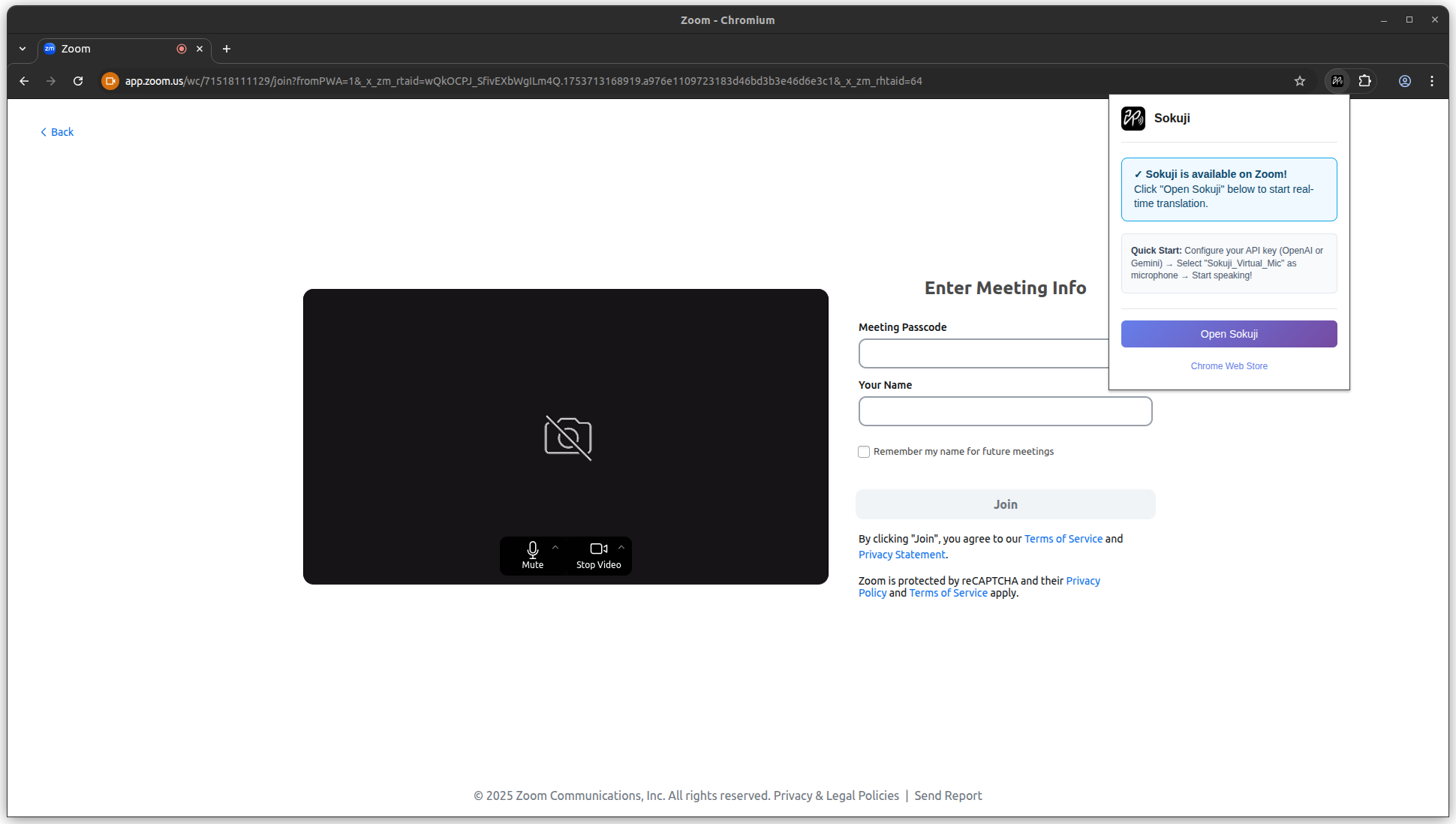Click the Sokuji extension toolbar icon
Screen dimensions: 1456x824
pos(1337,81)
